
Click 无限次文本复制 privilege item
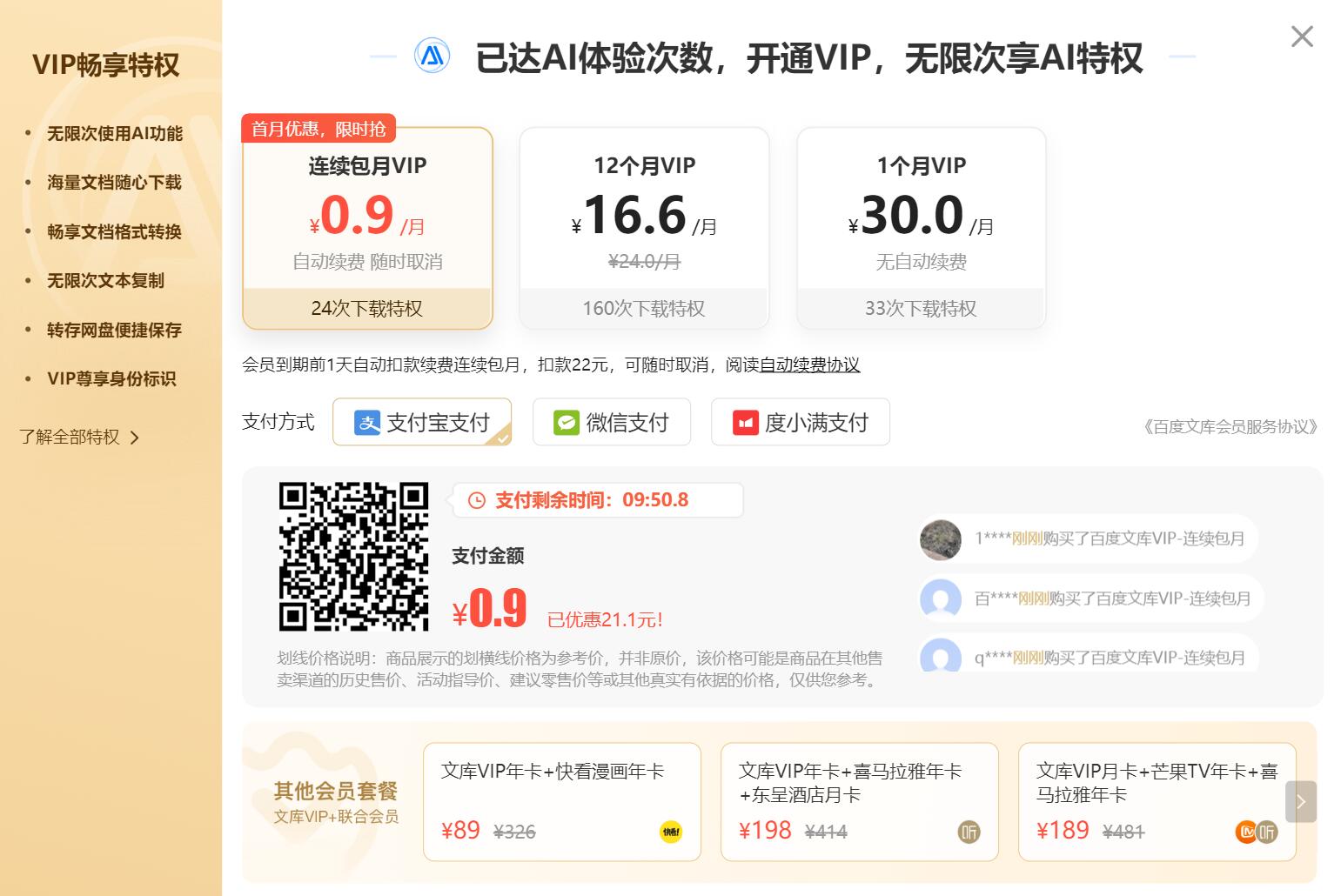point(105,280)
